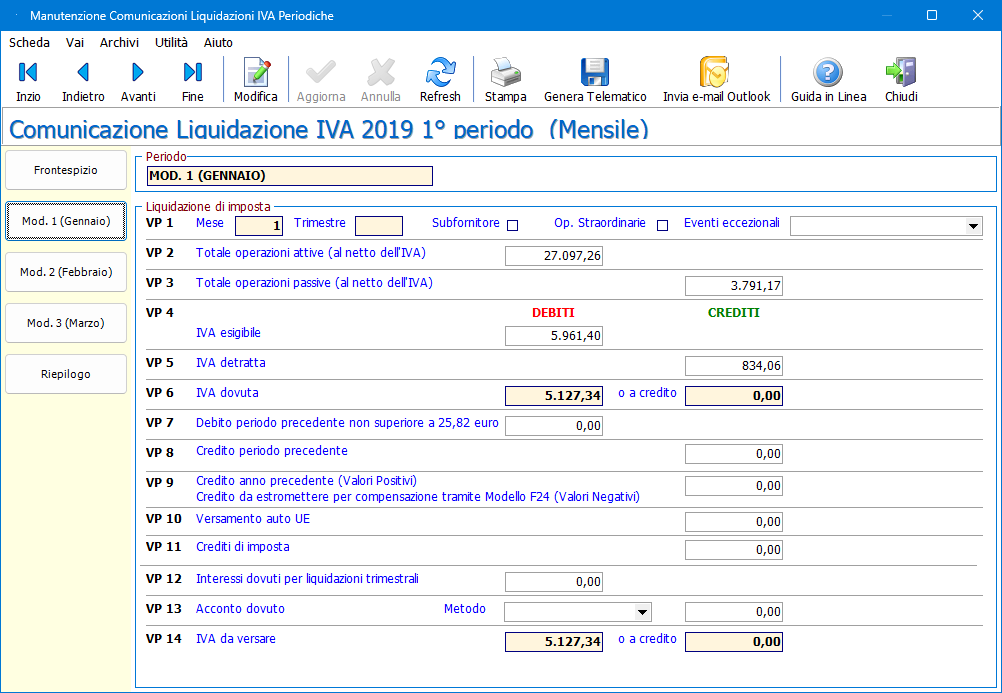Click VP 11 Crediti di imposta field
Screen dimensions: 1002x693
click(x=734, y=550)
